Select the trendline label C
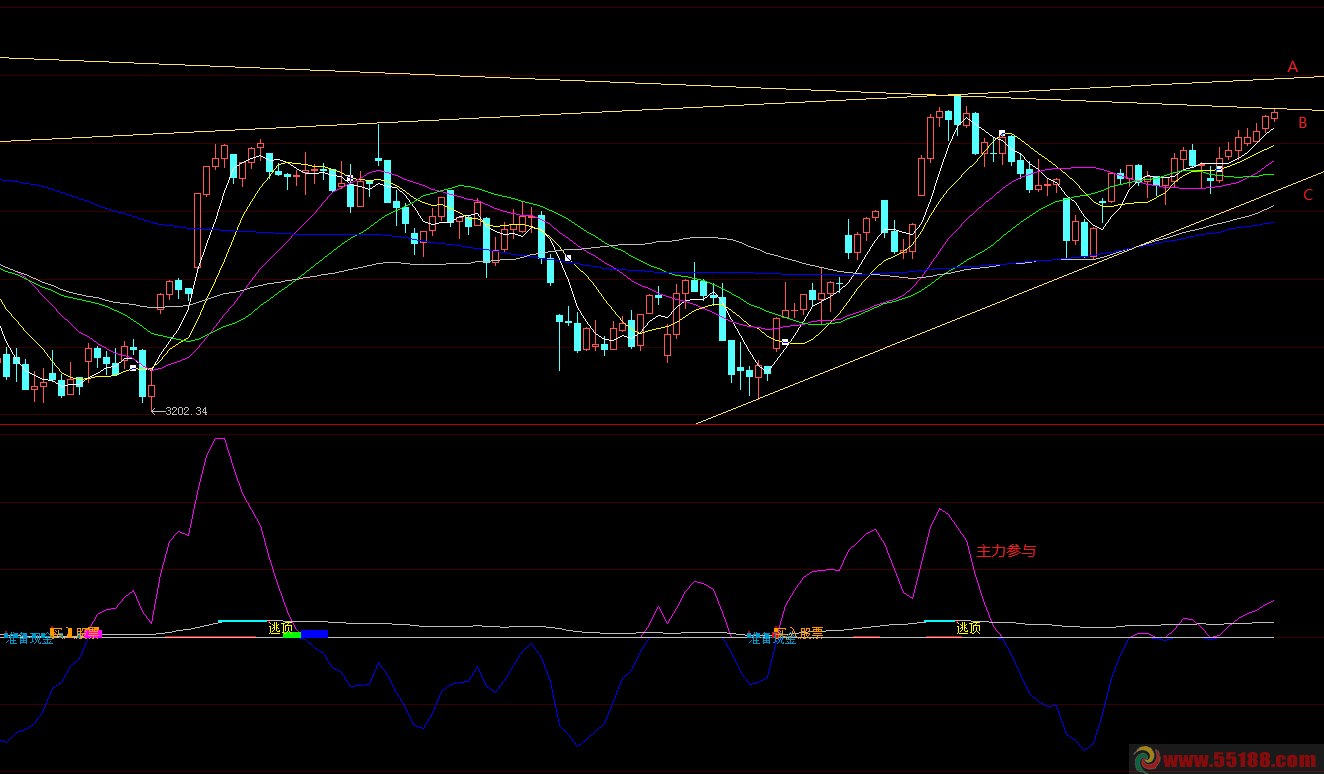This screenshot has width=1324, height=774. pos(1308,195)
